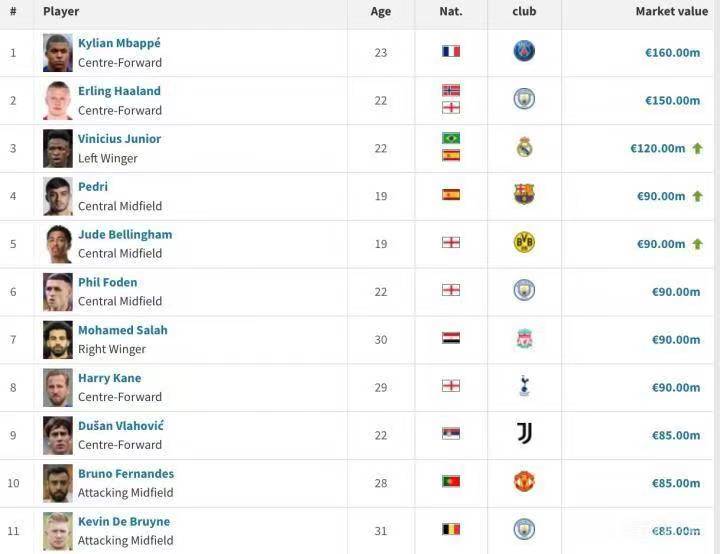Click Vinicius Junior's portrait thumbnail

click(58, 148)
